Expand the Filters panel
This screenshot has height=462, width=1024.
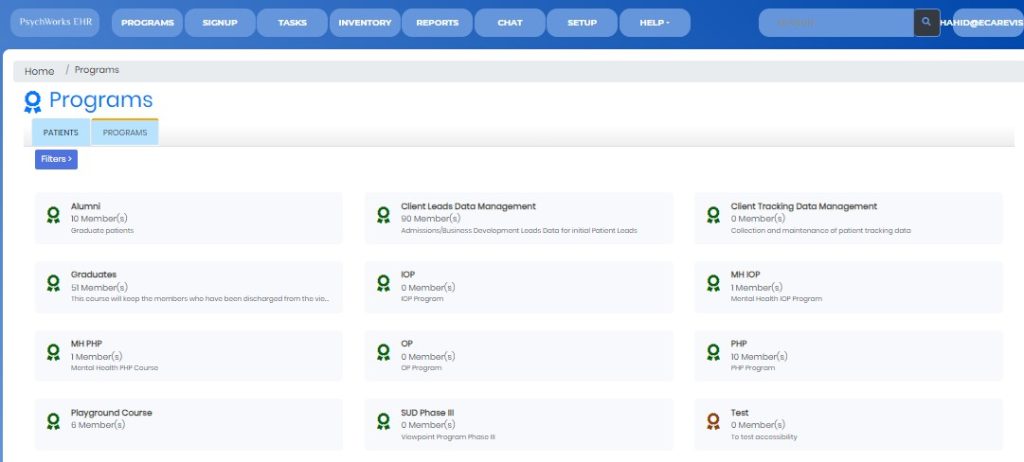click(x=56, y=159)
